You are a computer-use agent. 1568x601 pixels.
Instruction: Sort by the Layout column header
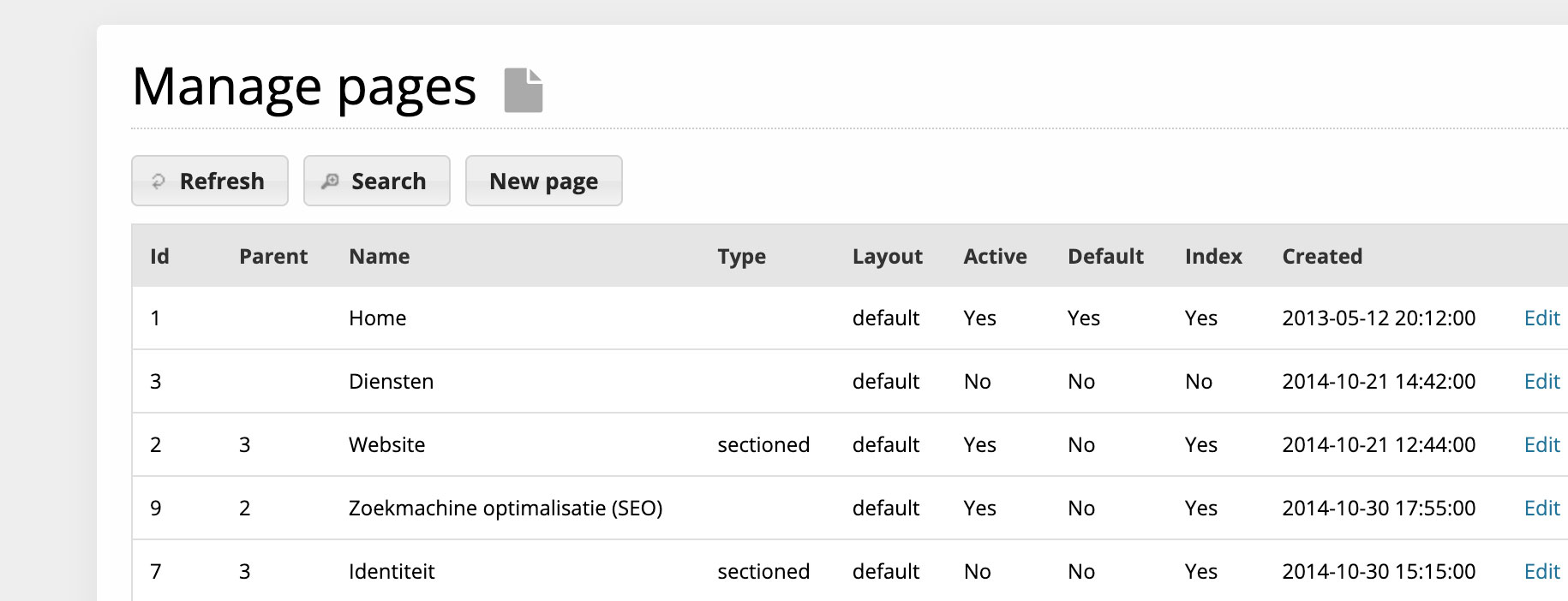point(888,257)
